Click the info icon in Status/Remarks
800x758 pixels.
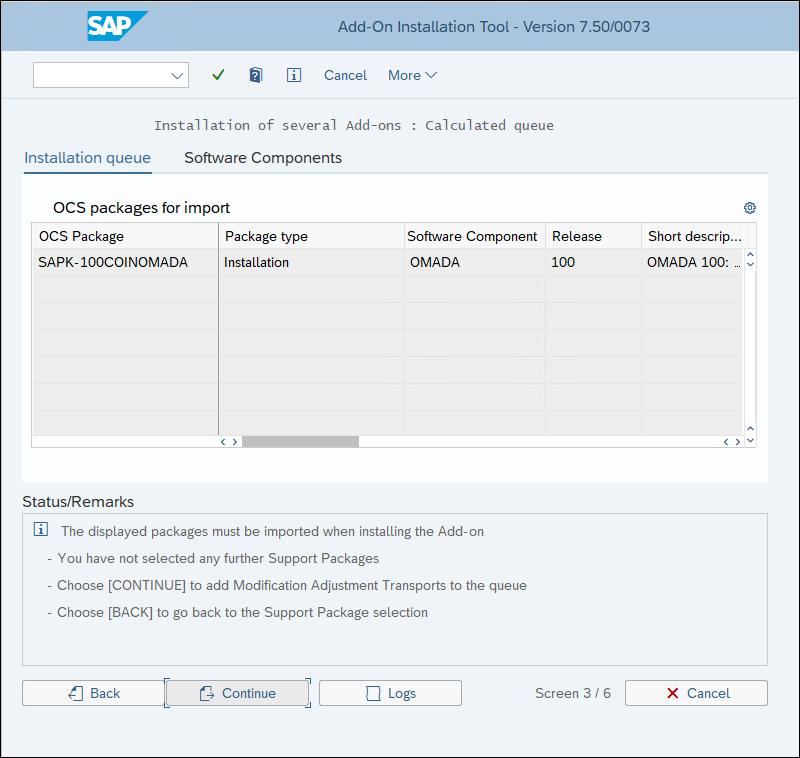[x=41, y=529]
